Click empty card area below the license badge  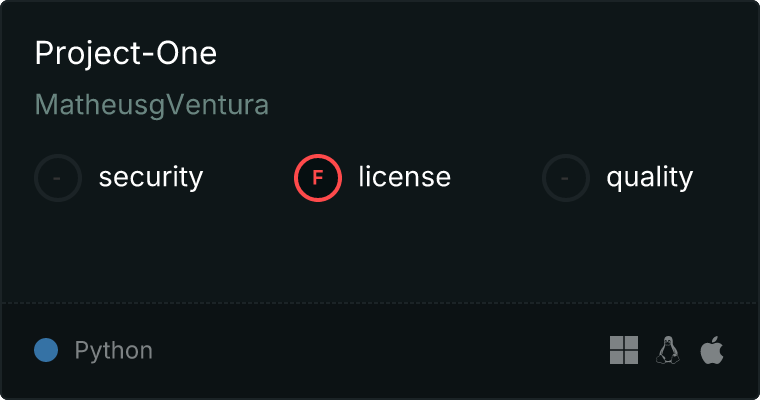tap(318, 247)
